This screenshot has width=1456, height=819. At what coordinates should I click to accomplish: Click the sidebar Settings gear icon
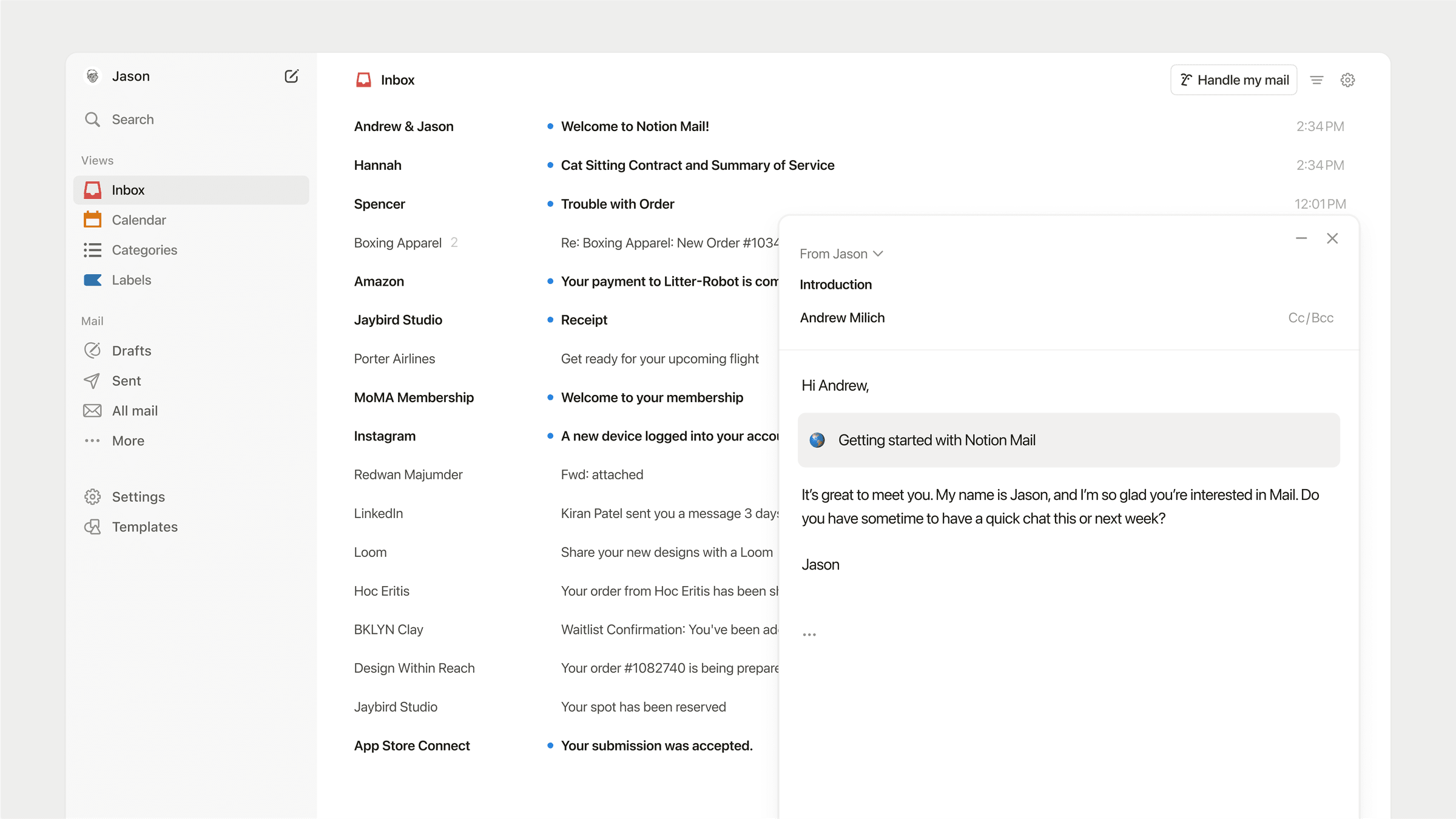pos(92,497)
